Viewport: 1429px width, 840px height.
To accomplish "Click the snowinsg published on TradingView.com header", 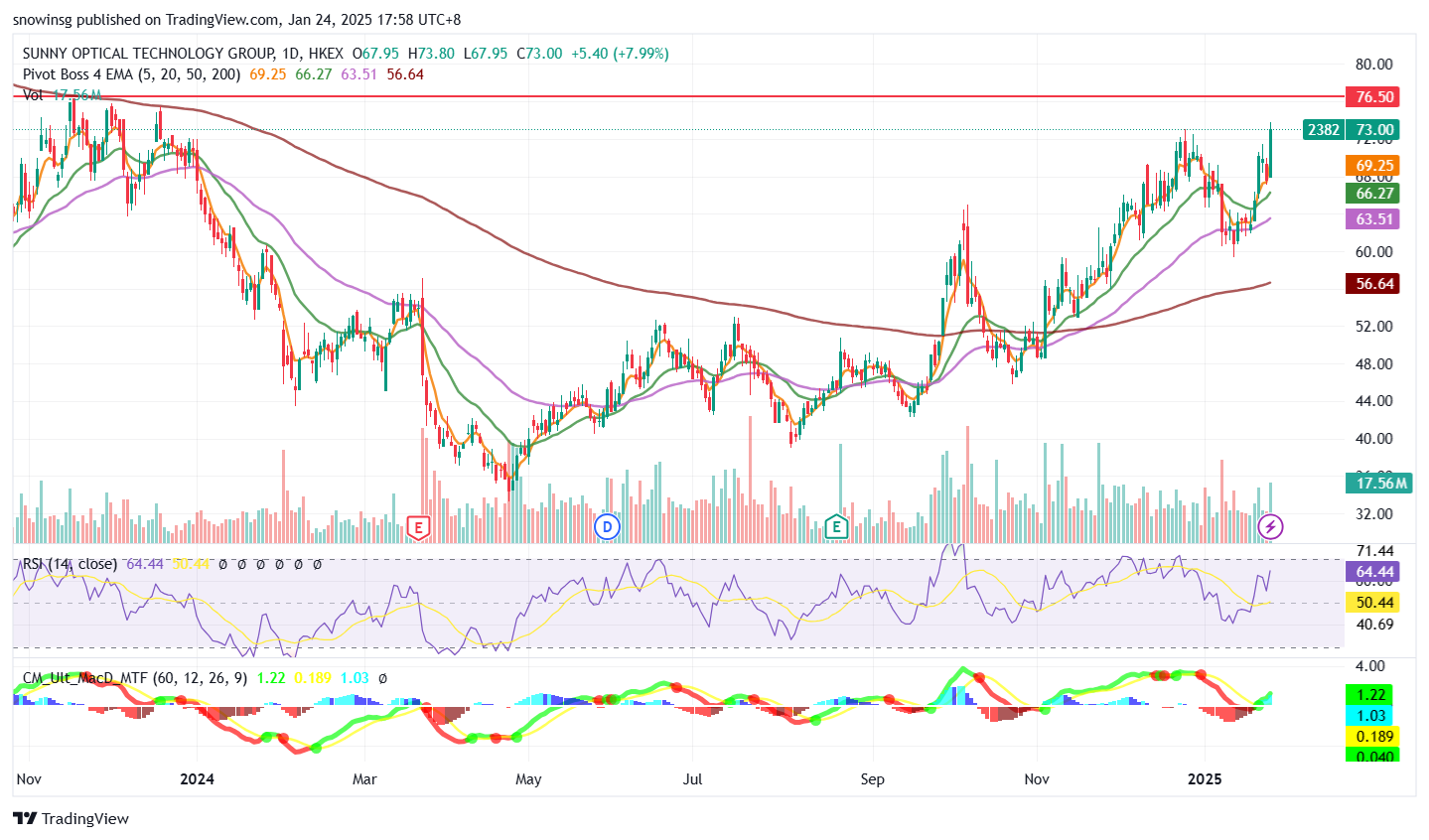I will point(236,20).
